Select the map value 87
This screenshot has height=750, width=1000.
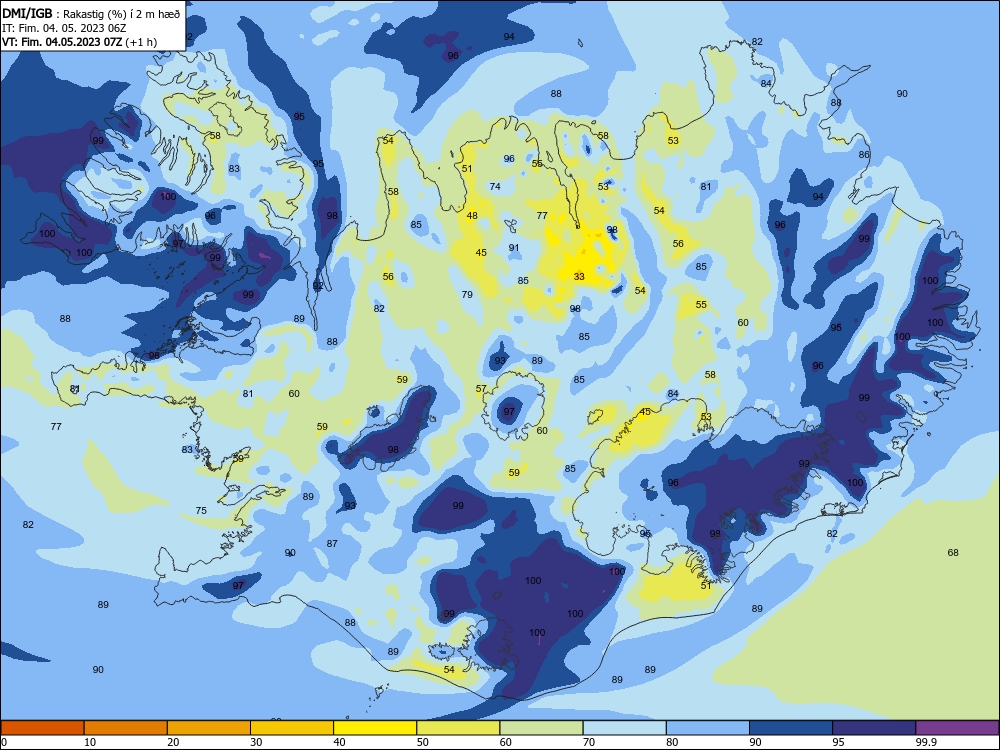332,543
